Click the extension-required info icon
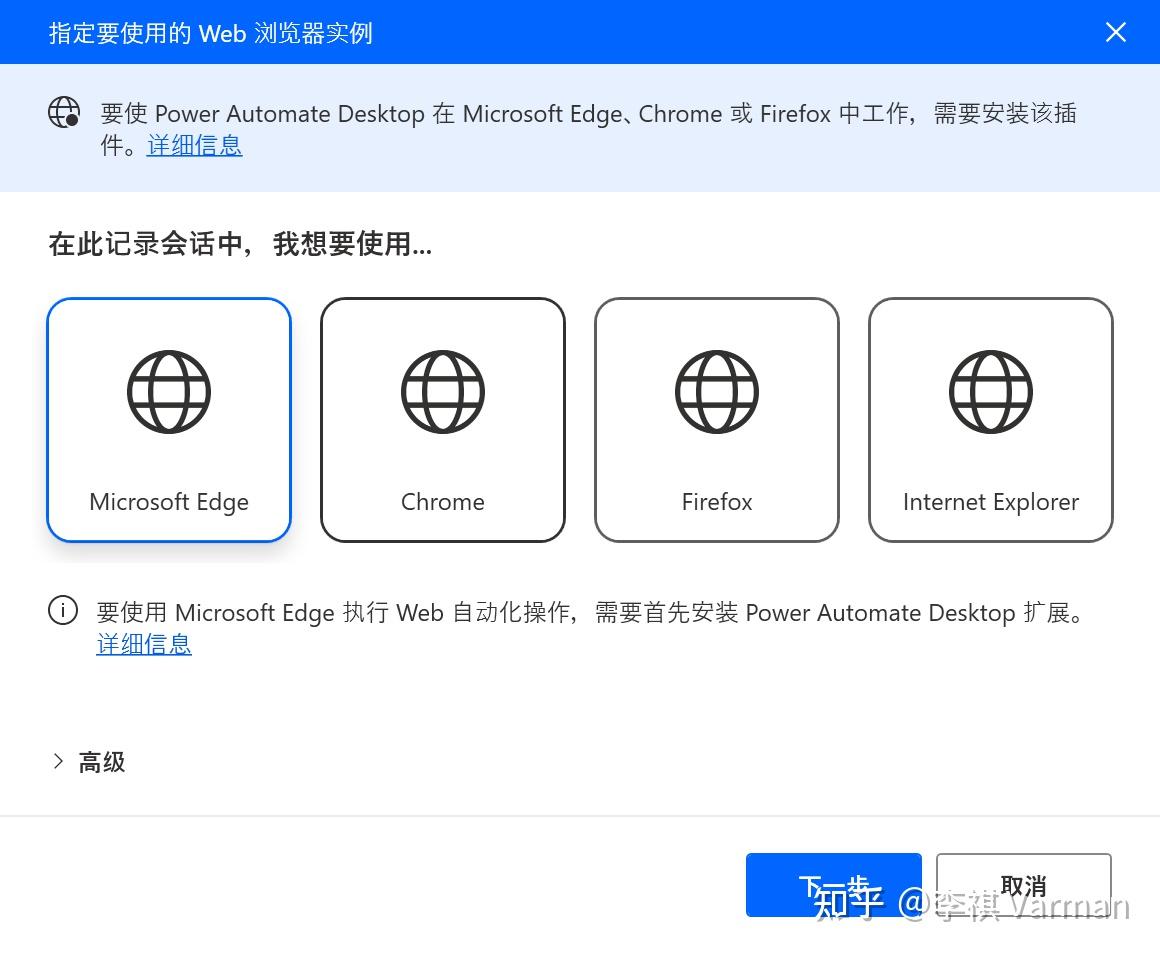Screen dimensions: 1160x953 [x=62, y=610]
